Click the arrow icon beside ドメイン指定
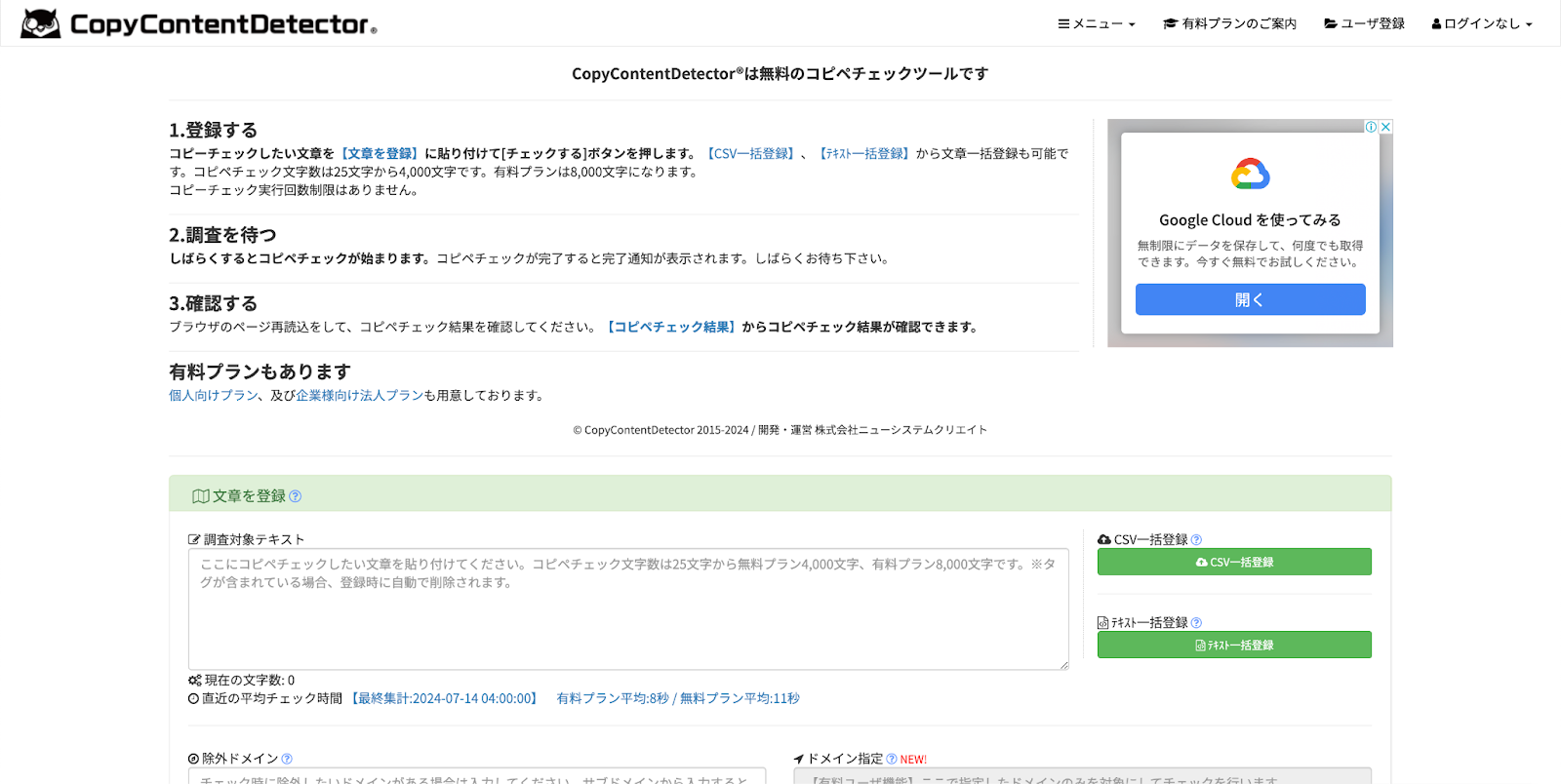Image resolution: width=1561 pixels, height=784 pixels. (x=799, y=759)
